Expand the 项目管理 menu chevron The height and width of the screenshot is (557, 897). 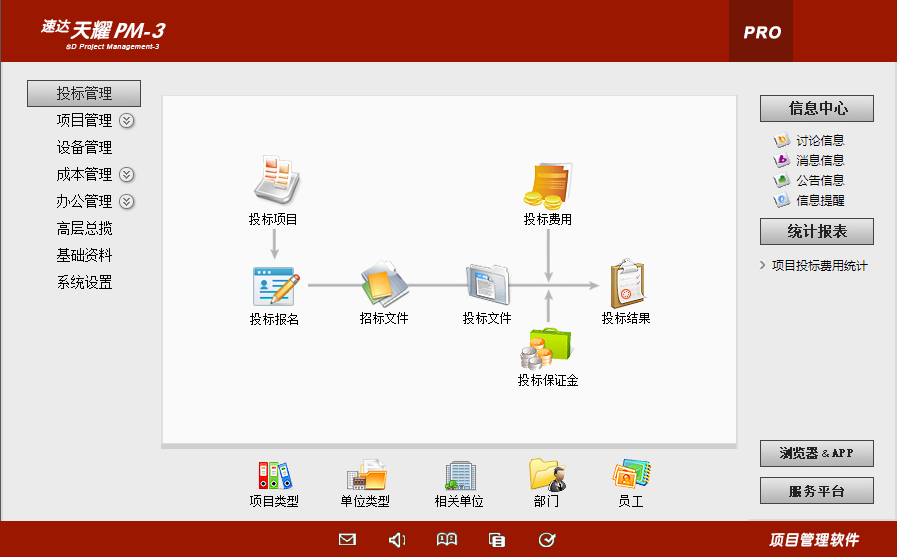(127, 121)
